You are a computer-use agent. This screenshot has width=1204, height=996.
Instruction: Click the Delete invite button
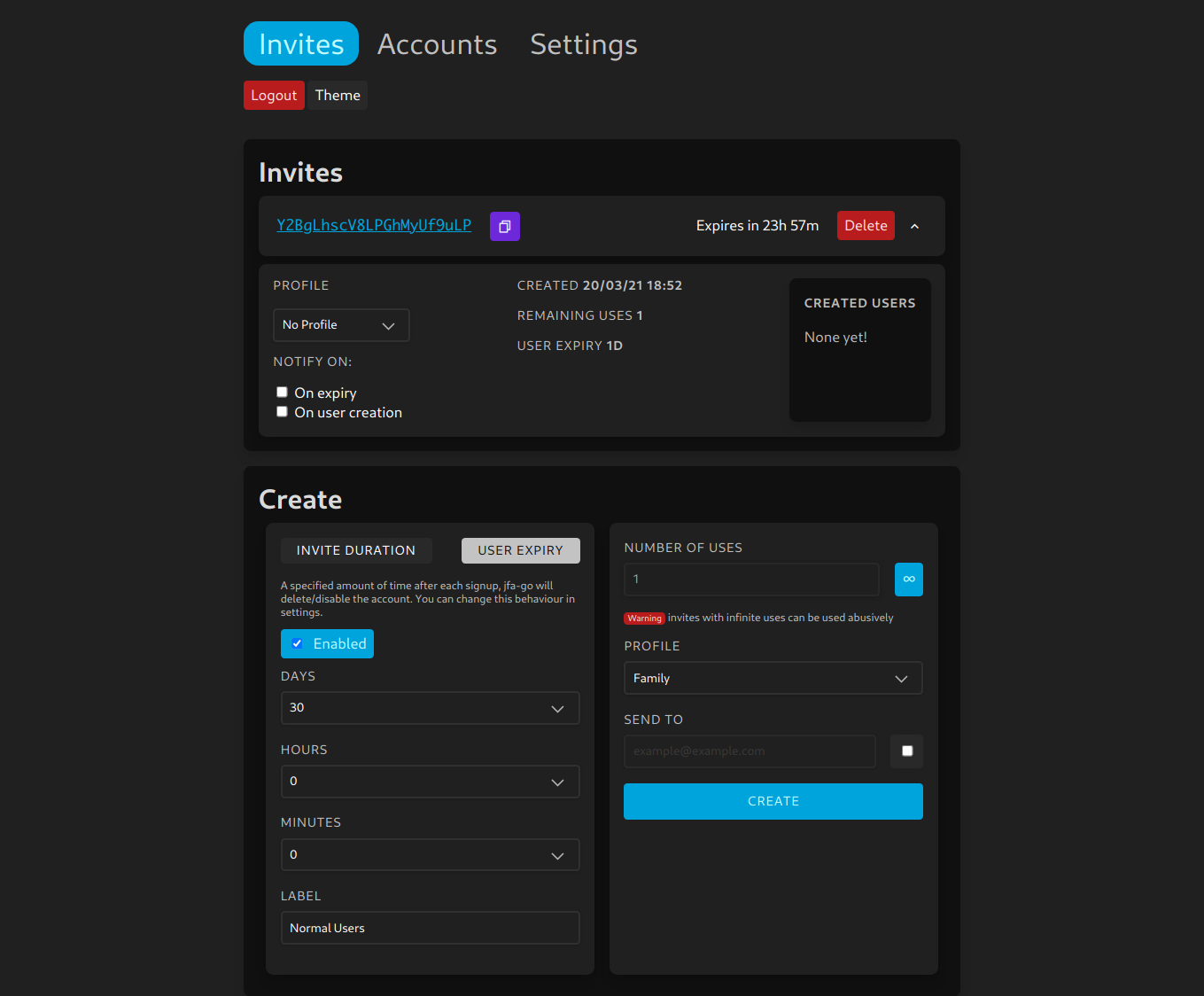866,225
